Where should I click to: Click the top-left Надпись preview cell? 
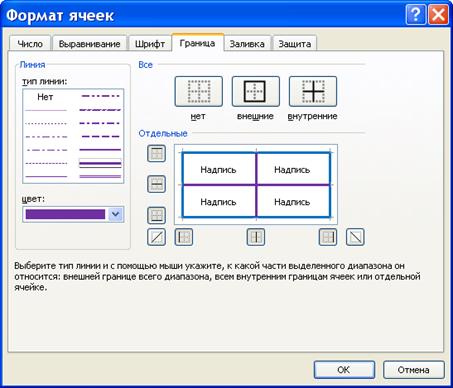pyautogui.click(x=218, y=170)
